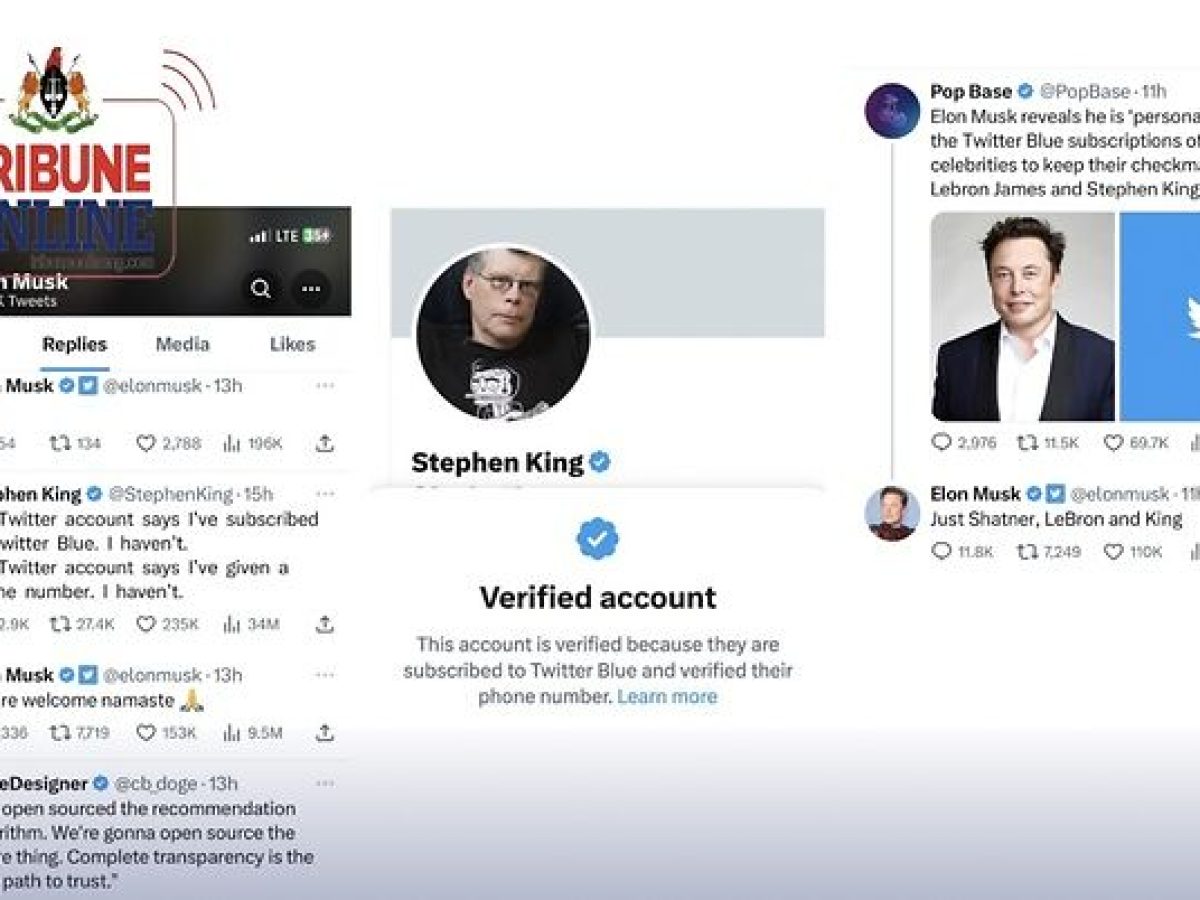Image resolution: width=1200 pixels, height=900 pixels.
Task: Share the namaste reply tweet
Action: [325, 733]
